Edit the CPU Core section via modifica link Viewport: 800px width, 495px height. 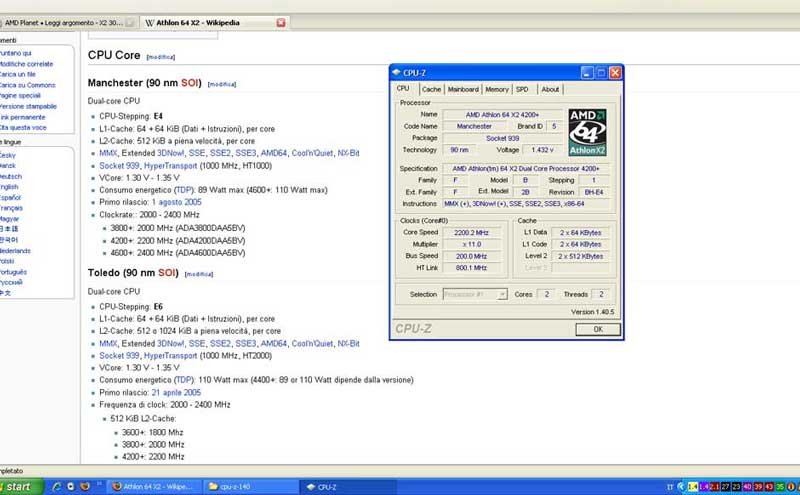click(x=161, y=57)
